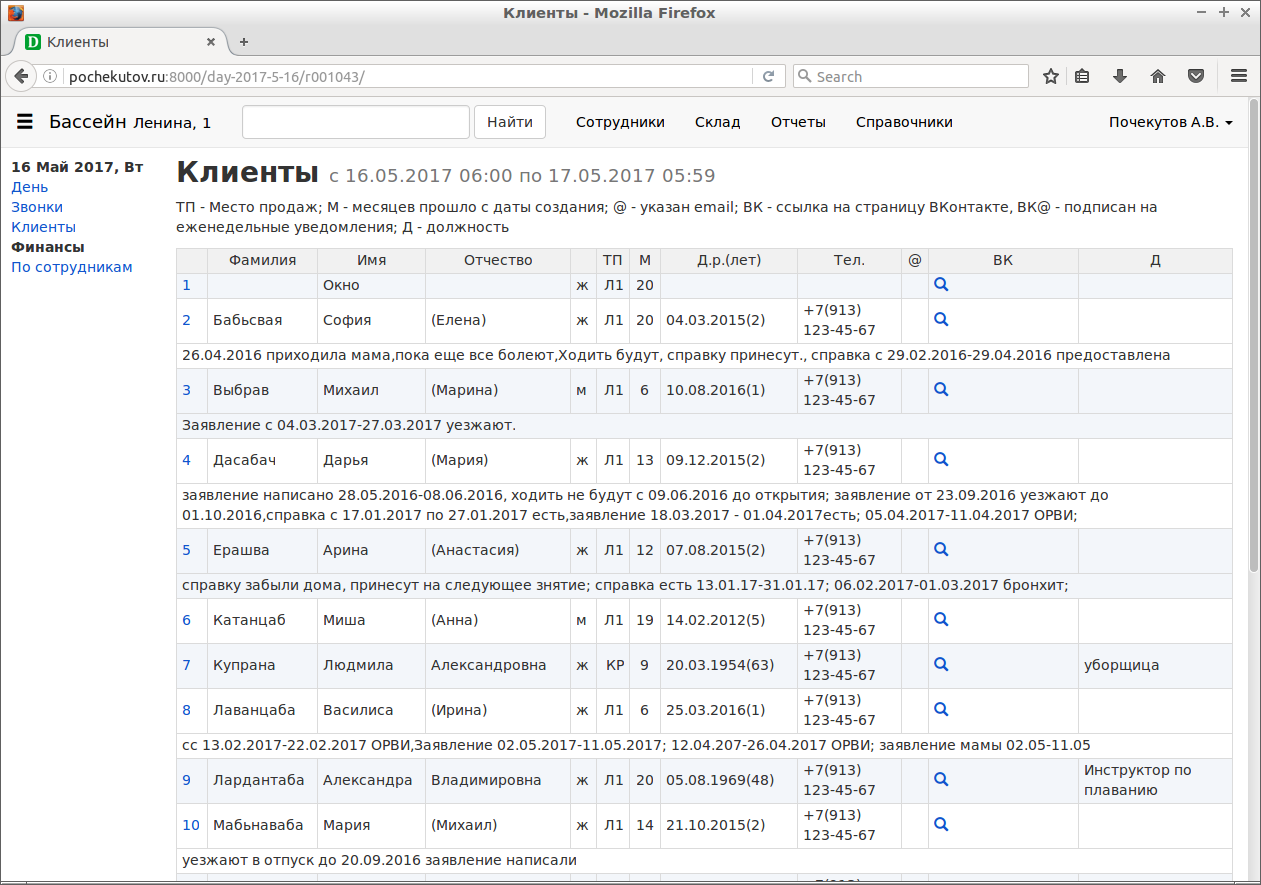Open Склад in the navigation bar
The image size is (1261, 885).
click(x=717, y=122)
